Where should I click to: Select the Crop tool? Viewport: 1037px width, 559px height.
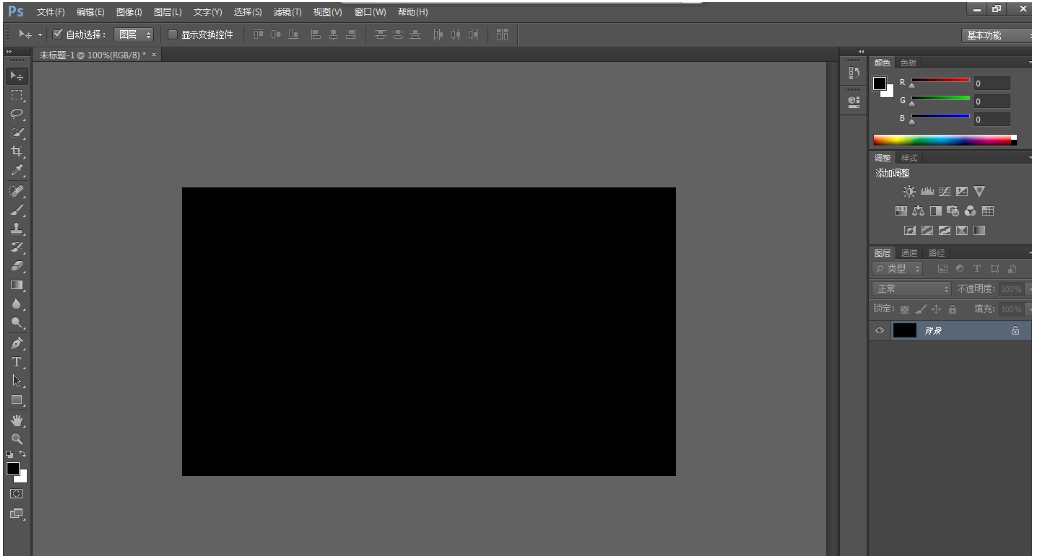(17, 151)
